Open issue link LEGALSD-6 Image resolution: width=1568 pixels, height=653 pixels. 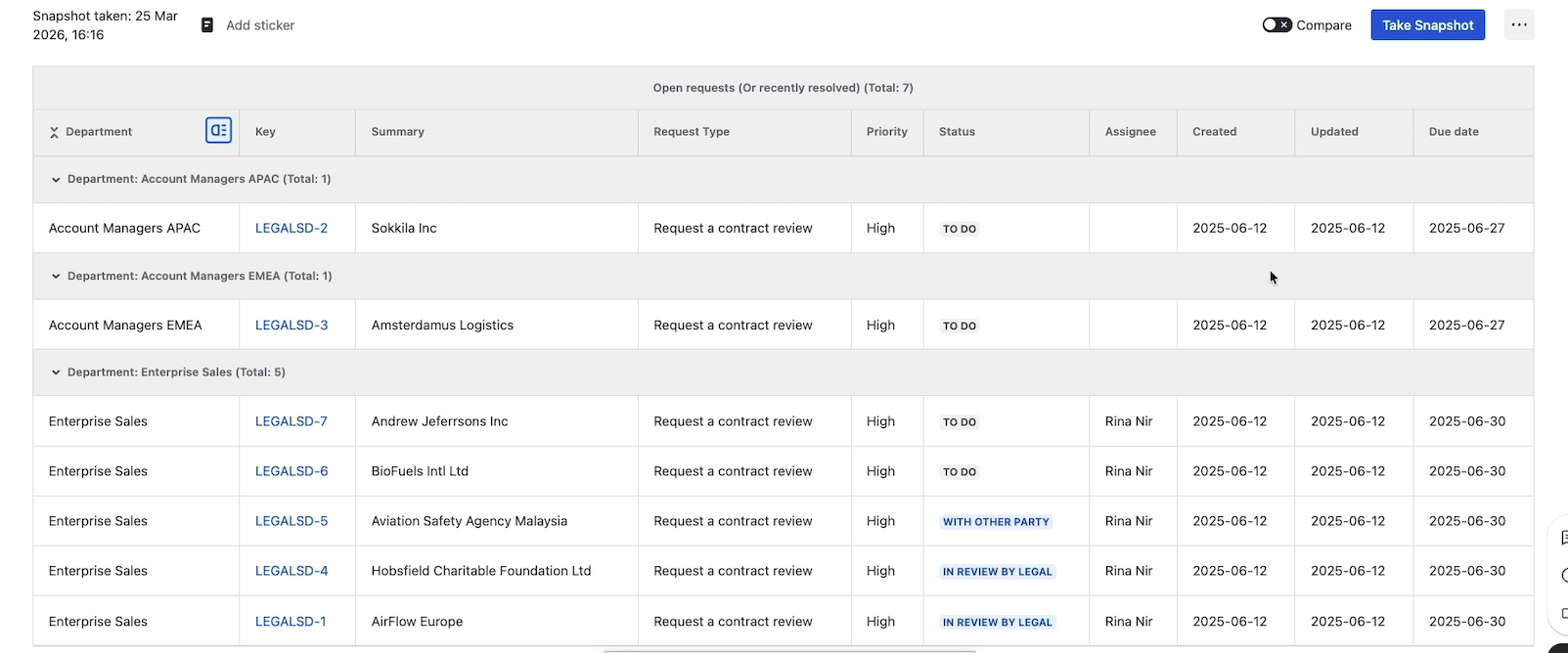[x=291, y=471]
